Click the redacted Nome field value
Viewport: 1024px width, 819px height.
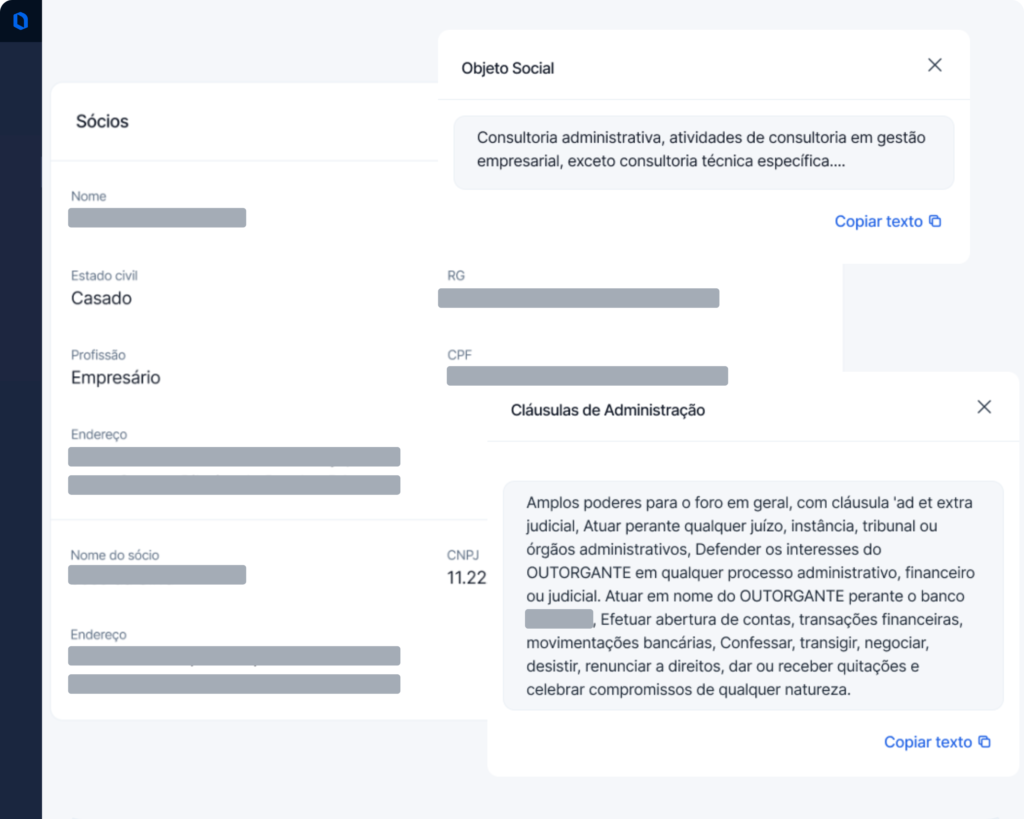(157, 217)
